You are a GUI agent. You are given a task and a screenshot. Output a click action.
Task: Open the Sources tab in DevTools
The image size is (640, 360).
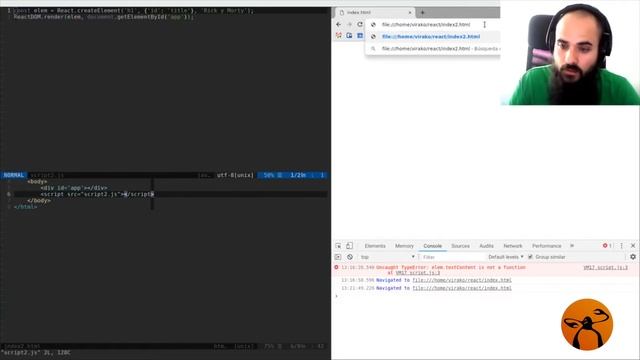click(460, 246)
